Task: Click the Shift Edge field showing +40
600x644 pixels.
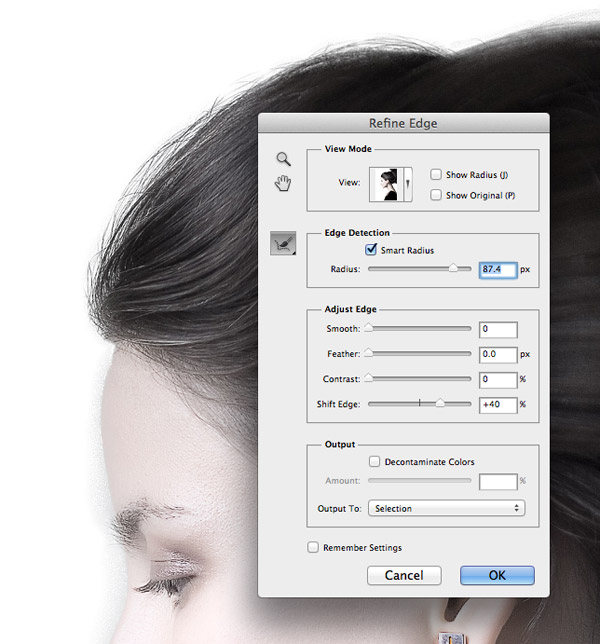Action: click(497, 405)
